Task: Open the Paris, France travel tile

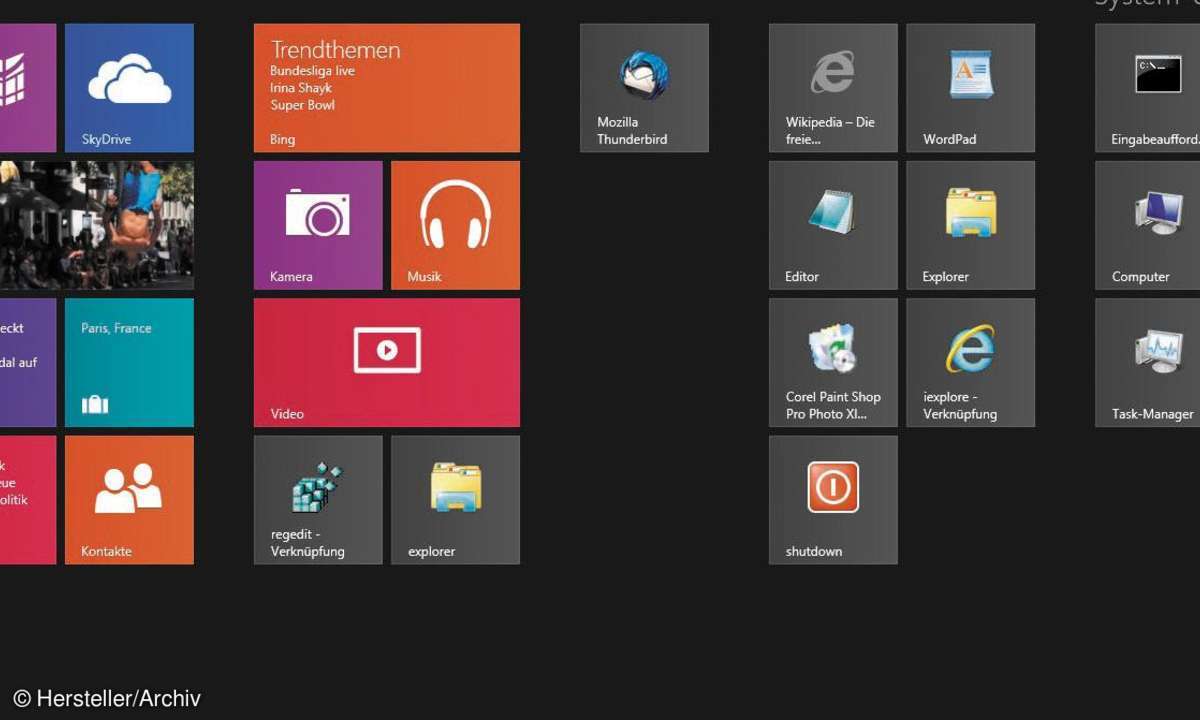Action: click(x=129, y=362)
